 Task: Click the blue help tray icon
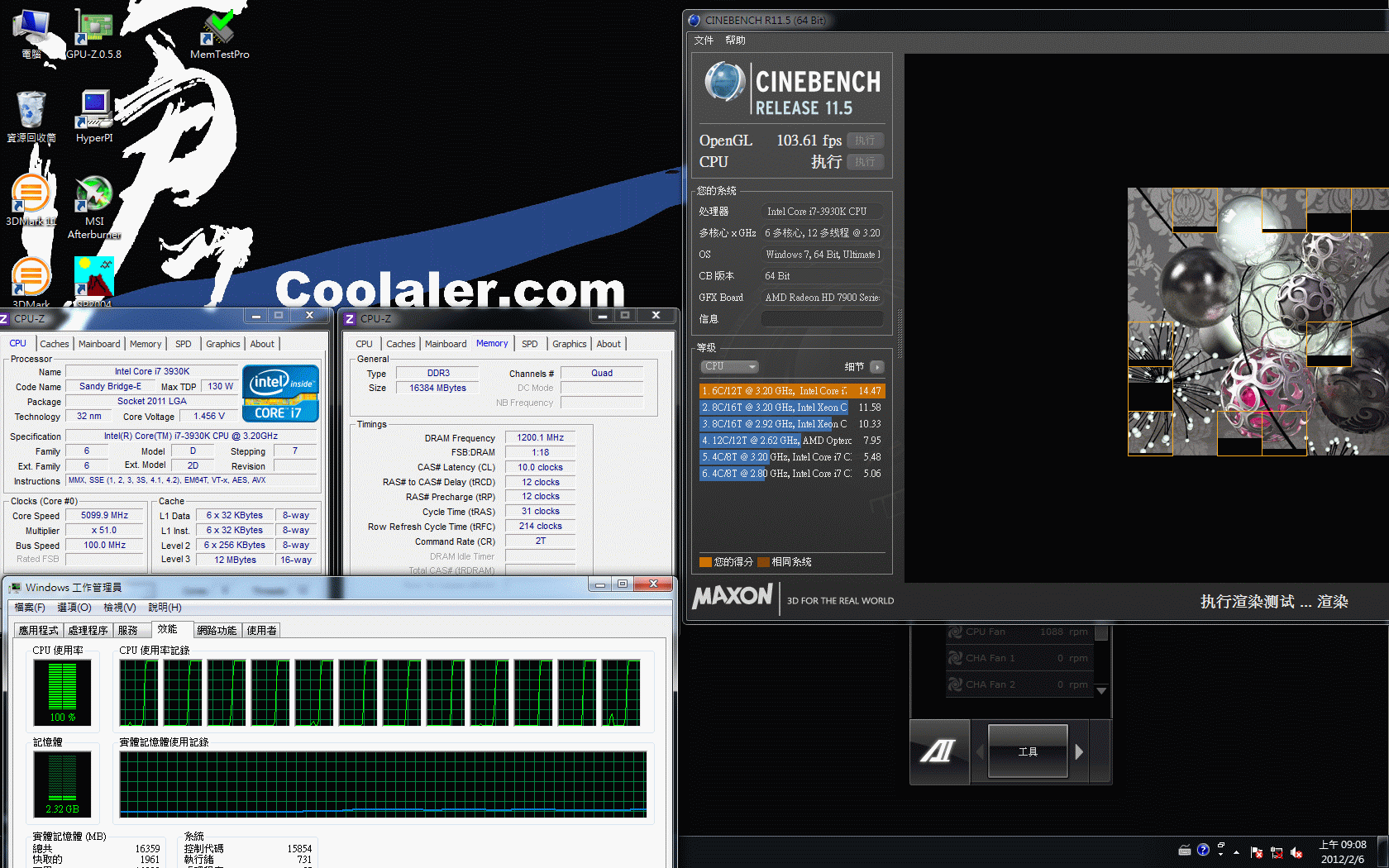click(x=1203, y=850)
